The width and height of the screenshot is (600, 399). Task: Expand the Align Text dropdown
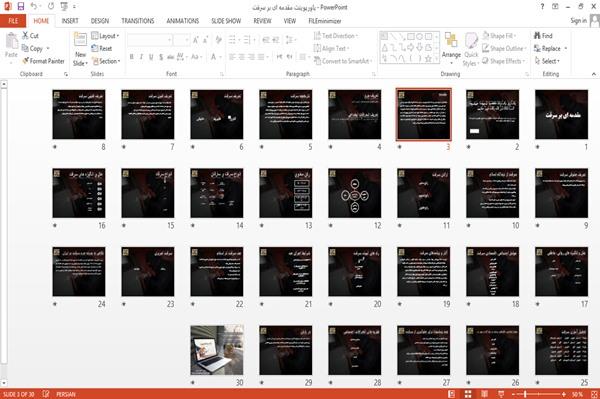pos(331,49)
